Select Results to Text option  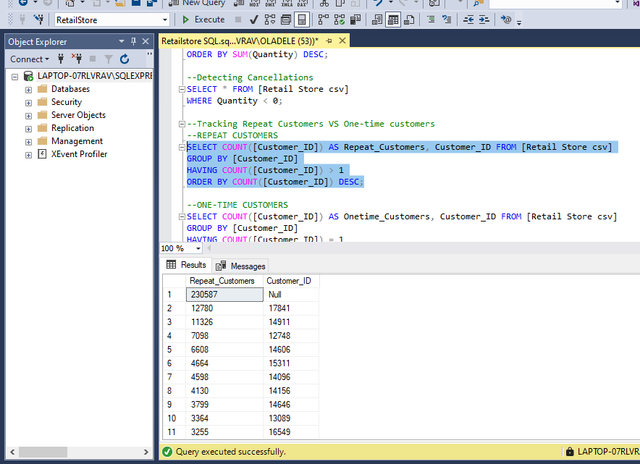377,20
